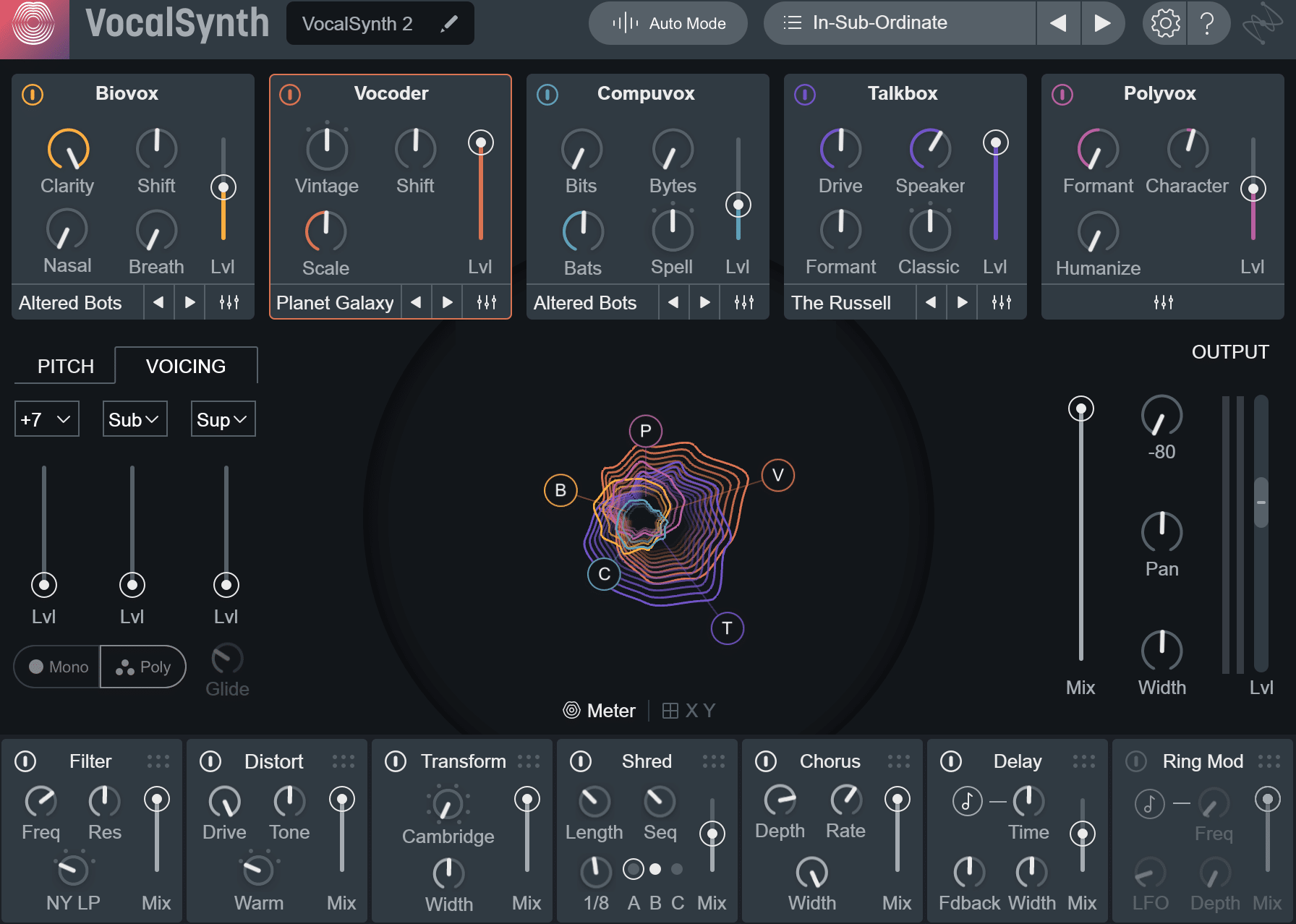The image size is (1296, 924).
Task: Click the pencil icon to edit preset name
Action: click(x=450, y=23)
